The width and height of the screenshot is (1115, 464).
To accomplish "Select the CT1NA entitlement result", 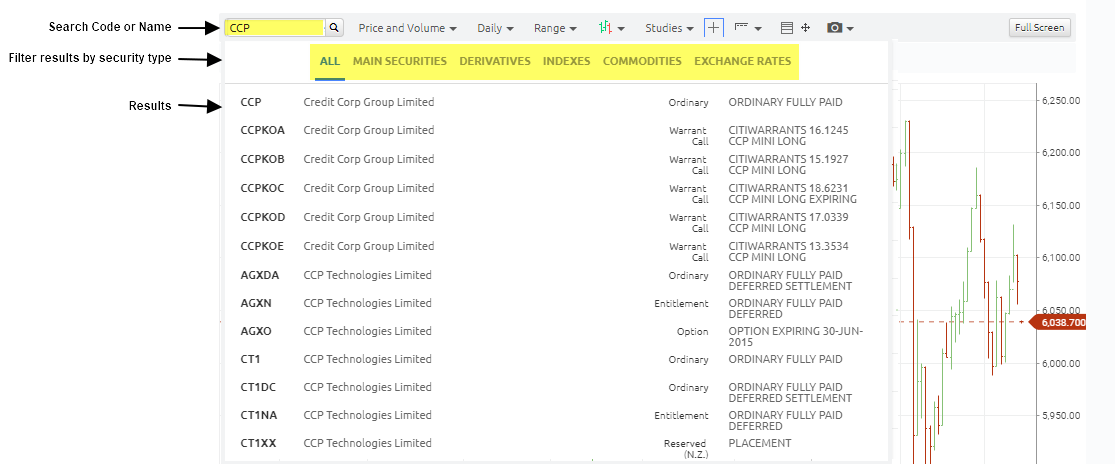I will 556,421.
